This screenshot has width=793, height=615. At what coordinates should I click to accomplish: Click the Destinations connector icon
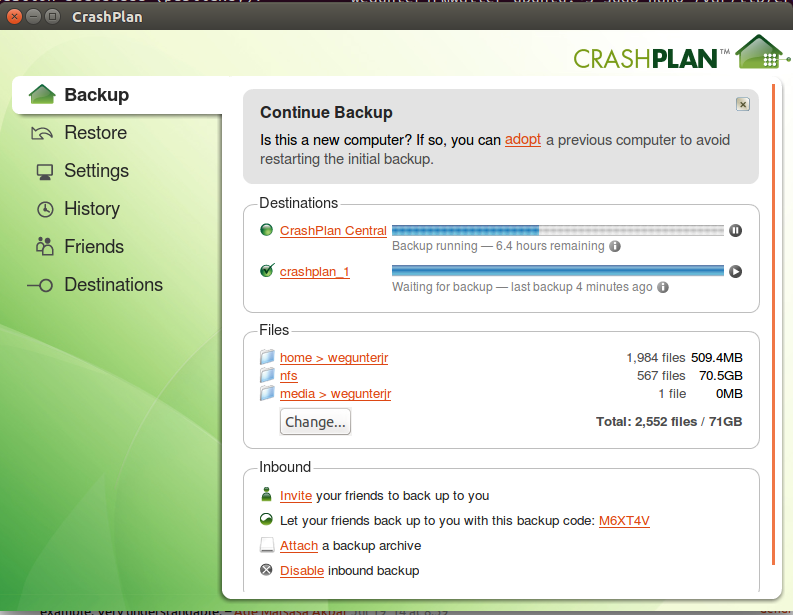click(40, 286)
